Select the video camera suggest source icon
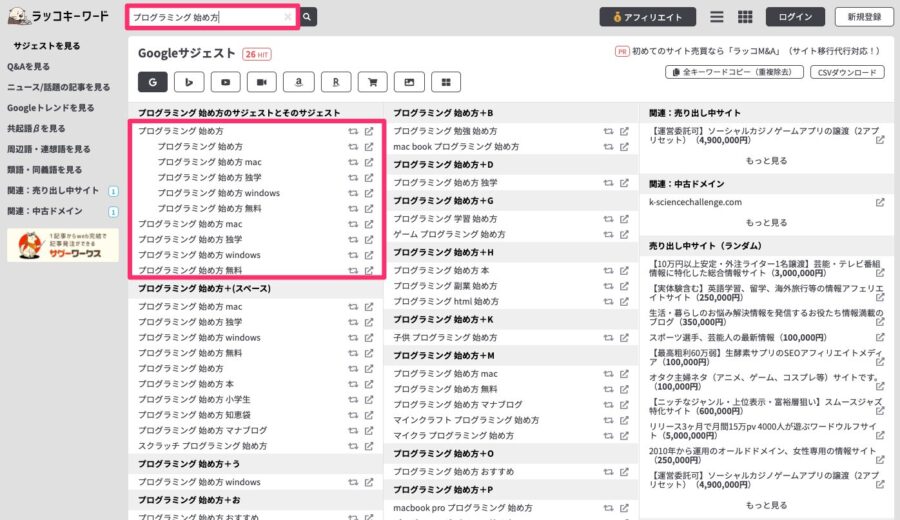Screen dimensions: 900x520 (262, 82)
